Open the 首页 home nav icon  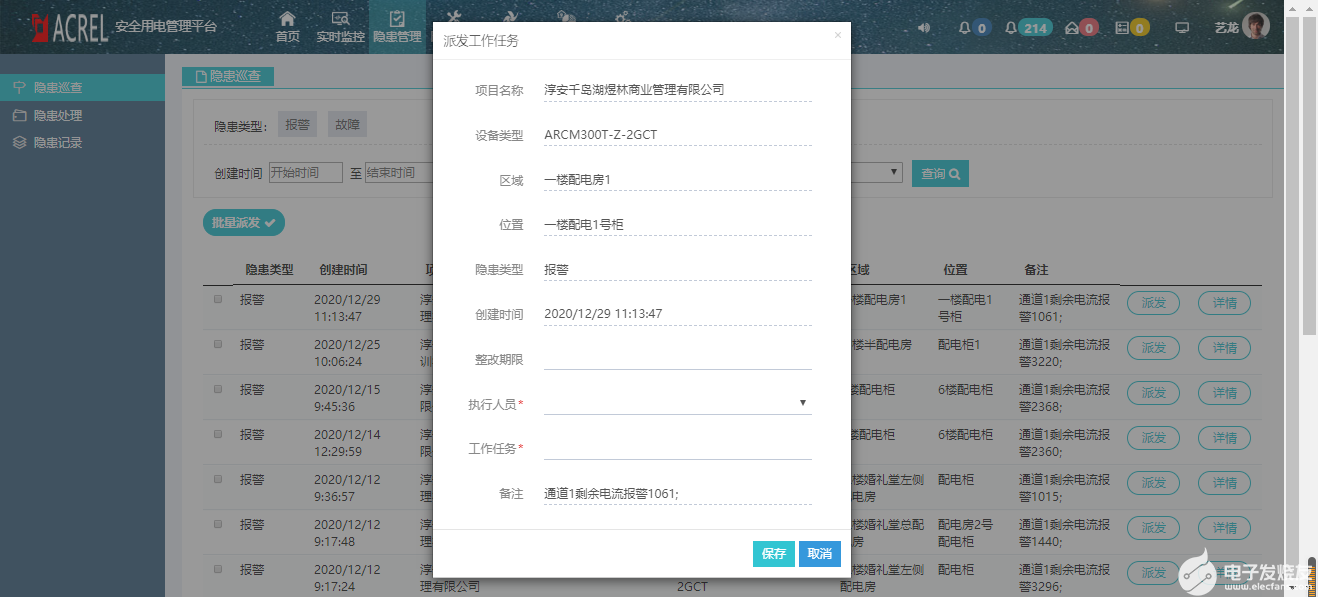[x=287, y=26]
